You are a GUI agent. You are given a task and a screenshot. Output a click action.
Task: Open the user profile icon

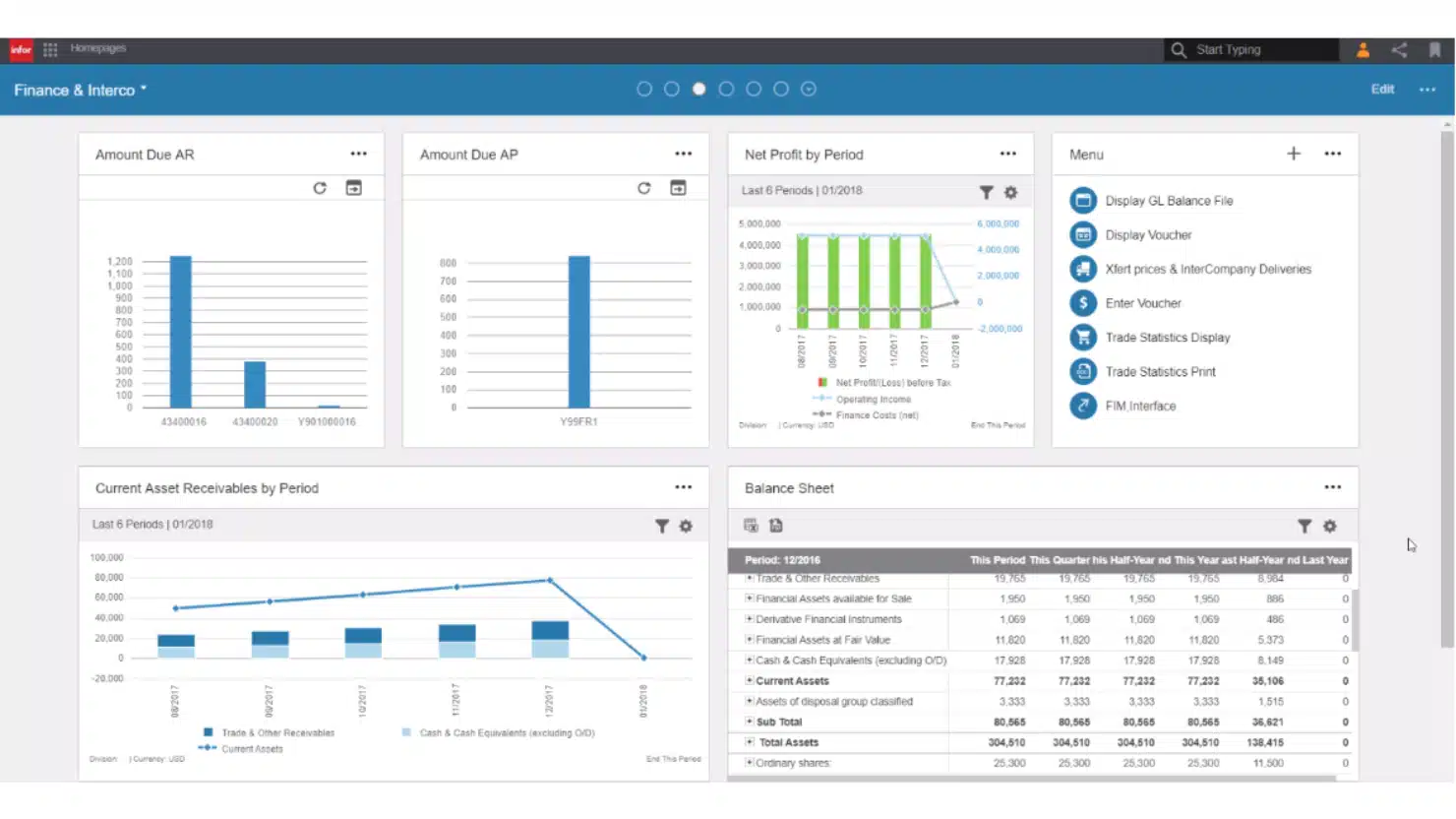tap(1364, 49)
